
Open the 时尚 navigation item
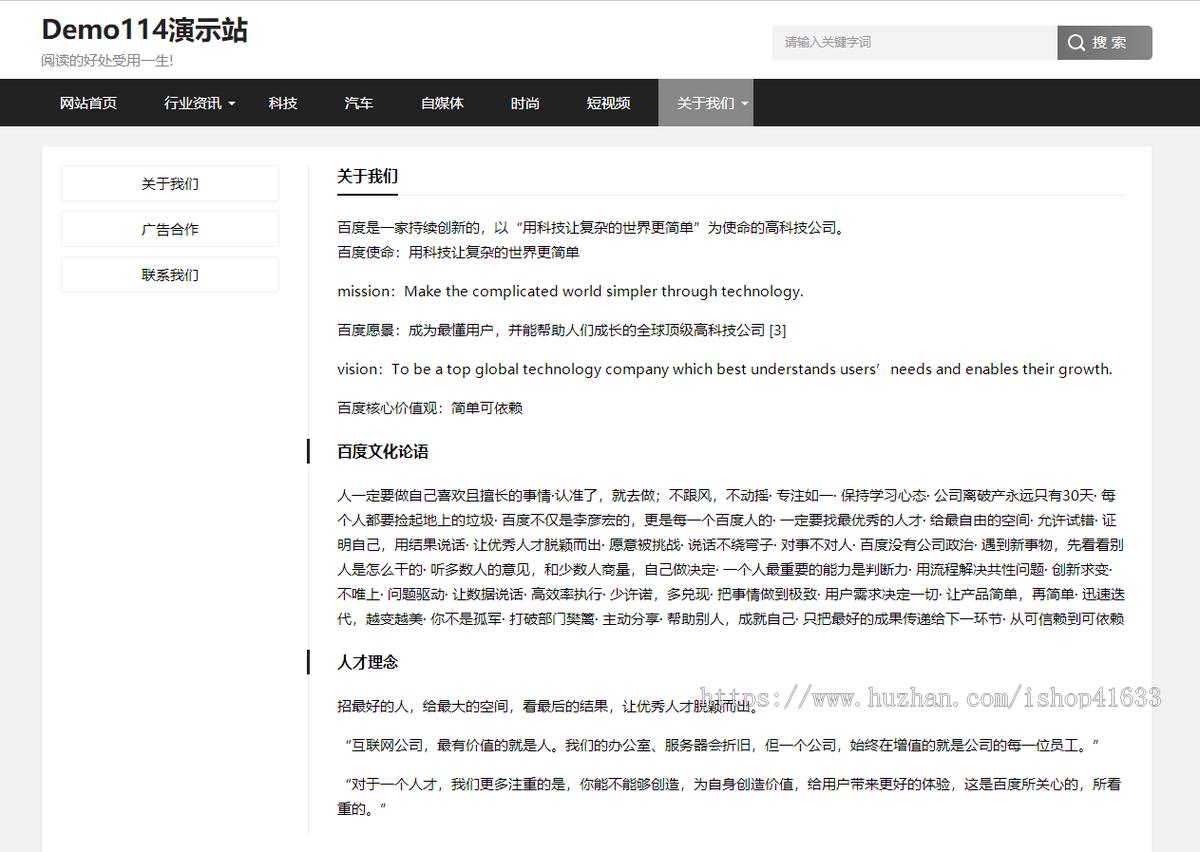tap(525, 103)
